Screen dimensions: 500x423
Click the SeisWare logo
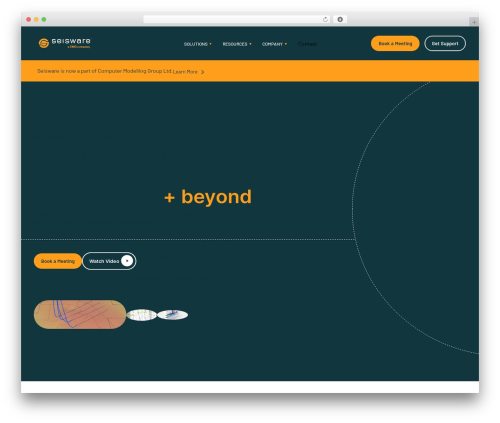[x=64, y=43]
